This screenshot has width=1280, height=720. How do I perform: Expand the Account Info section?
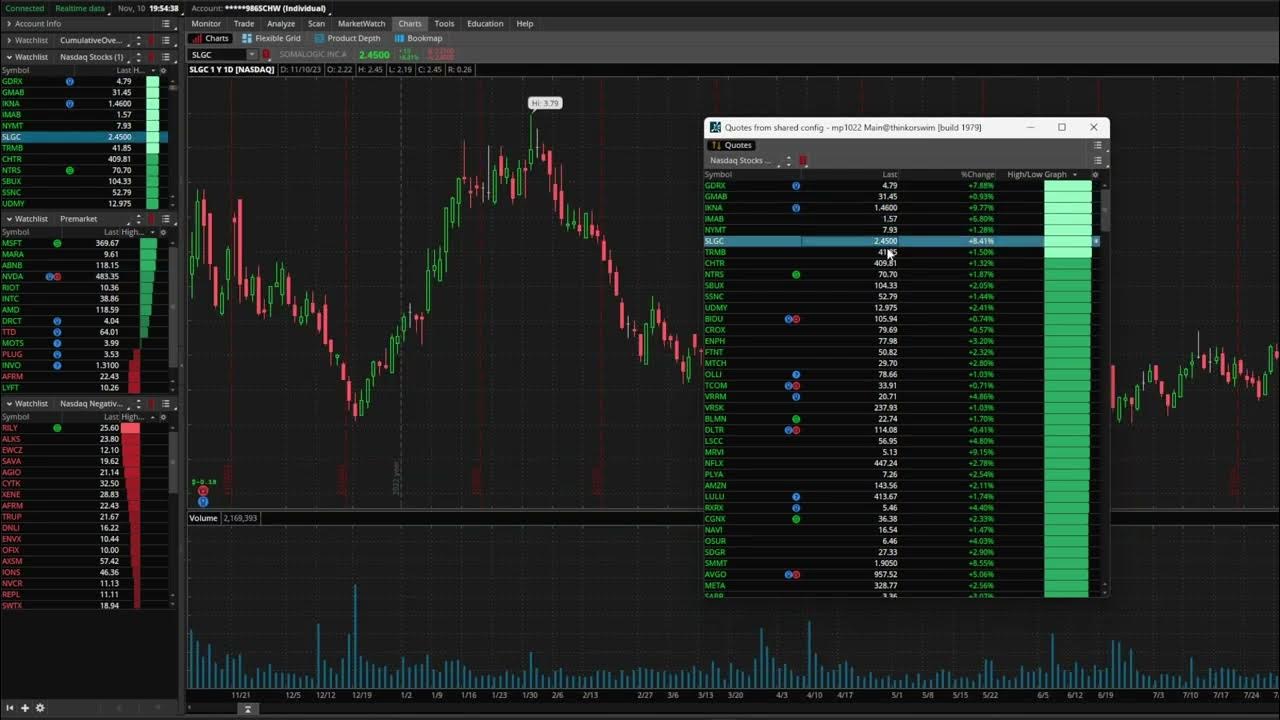9,23
